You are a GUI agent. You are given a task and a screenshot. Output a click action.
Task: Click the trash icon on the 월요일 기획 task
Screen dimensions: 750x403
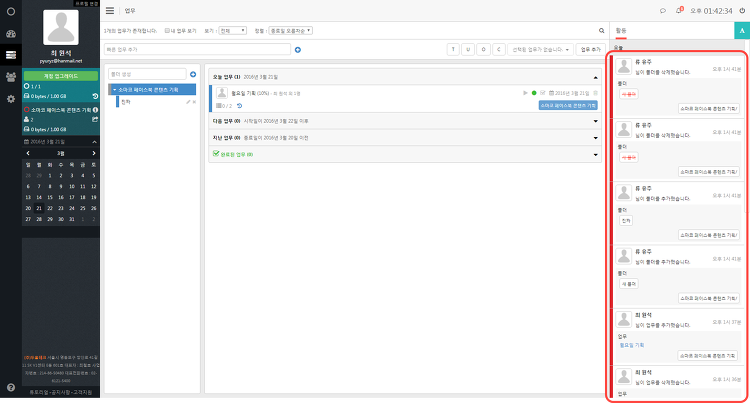[x=596, y=93]
